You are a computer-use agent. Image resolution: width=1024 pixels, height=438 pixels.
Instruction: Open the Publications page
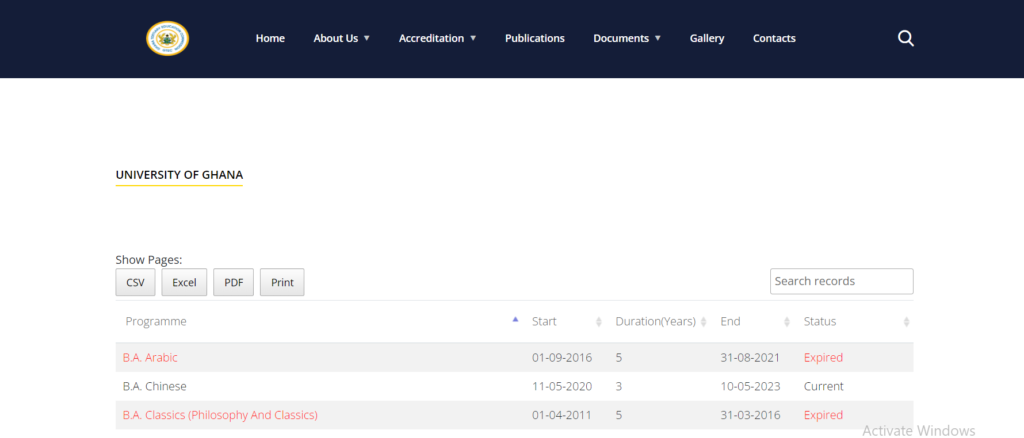535,39
